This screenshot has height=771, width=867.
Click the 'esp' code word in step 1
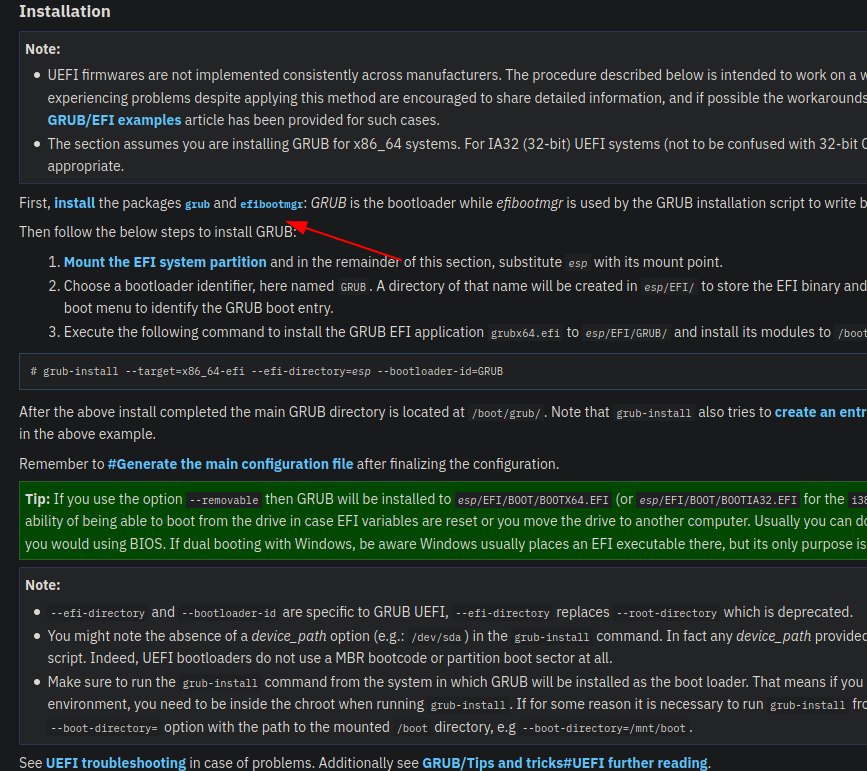(x=578, y=263)
